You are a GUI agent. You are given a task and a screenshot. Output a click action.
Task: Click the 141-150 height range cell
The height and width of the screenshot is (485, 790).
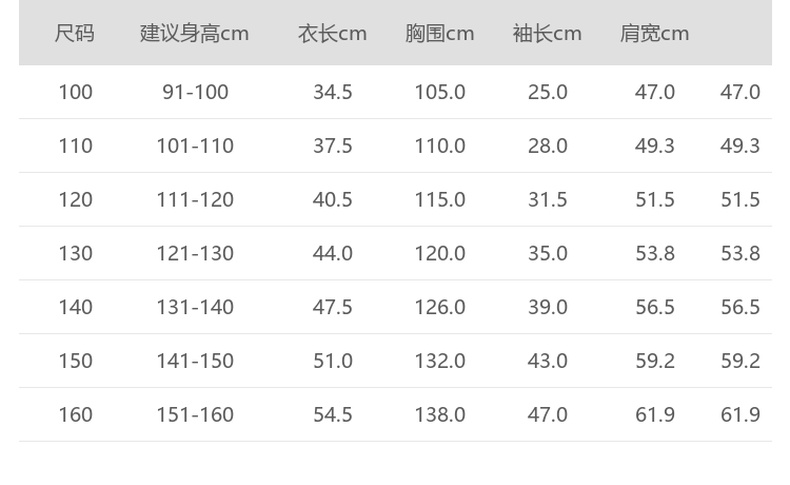pos(195,361)
